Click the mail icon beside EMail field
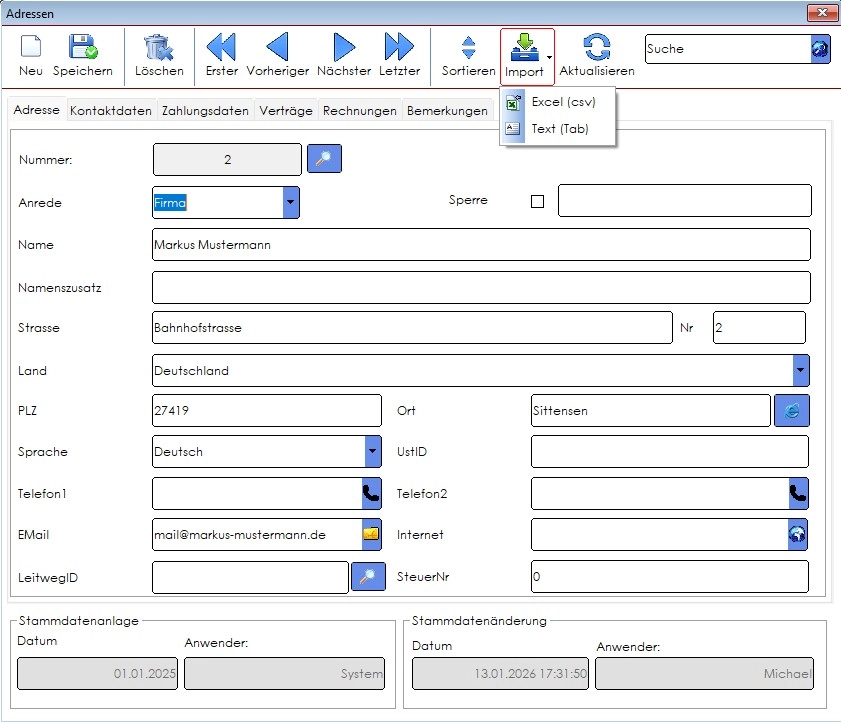 coord(371,534)
